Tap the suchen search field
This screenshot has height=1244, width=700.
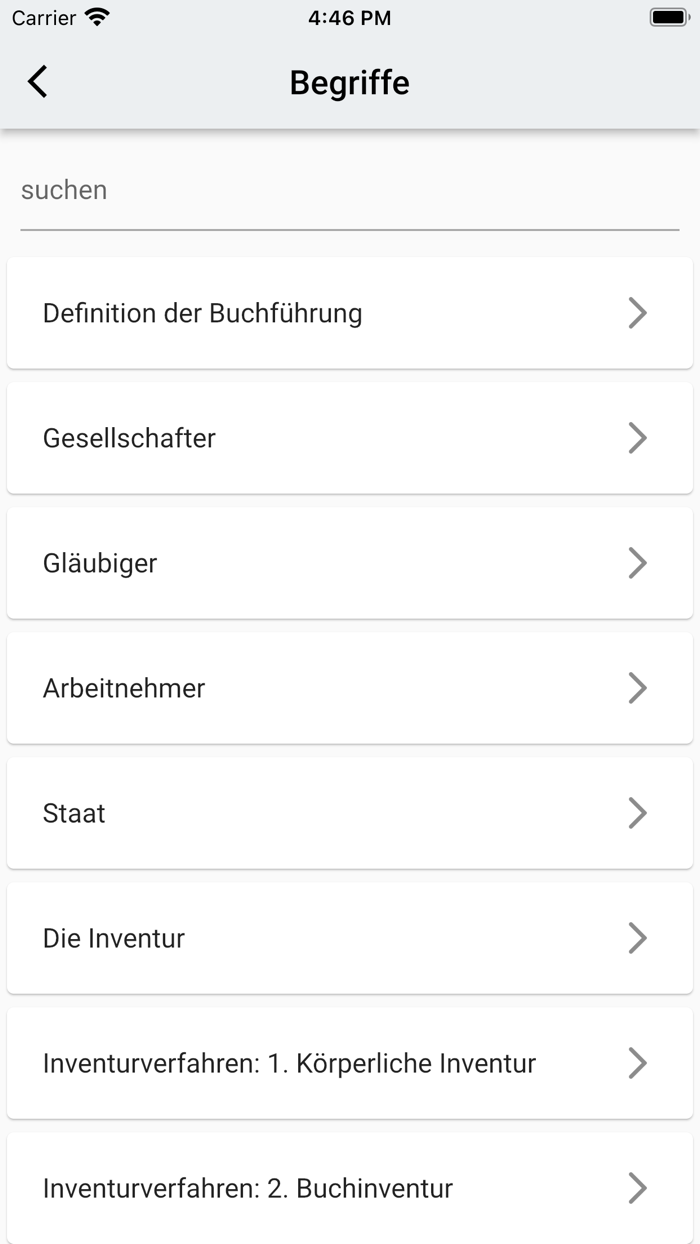350,191
